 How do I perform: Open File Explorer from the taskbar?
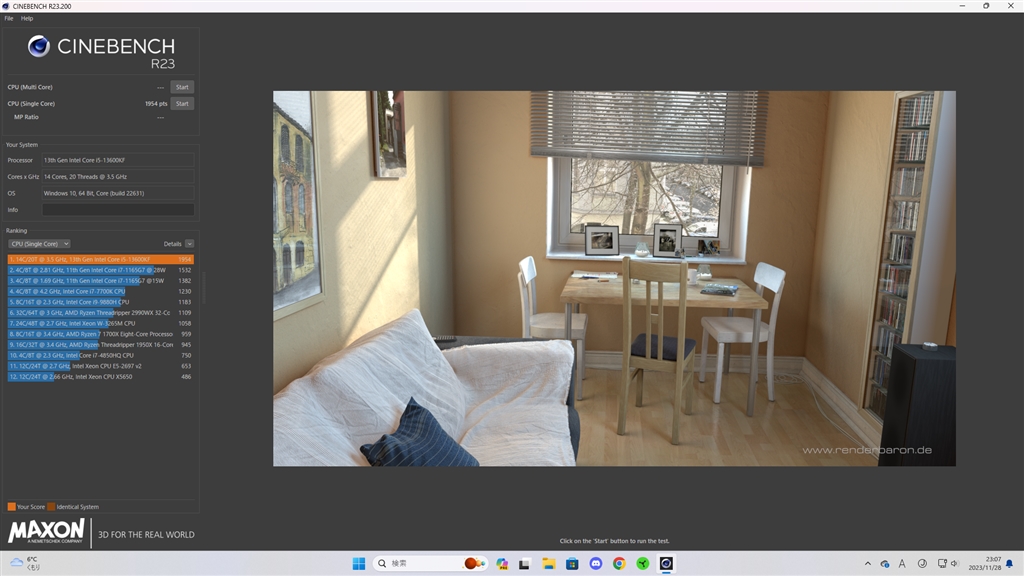click(549, 564)
